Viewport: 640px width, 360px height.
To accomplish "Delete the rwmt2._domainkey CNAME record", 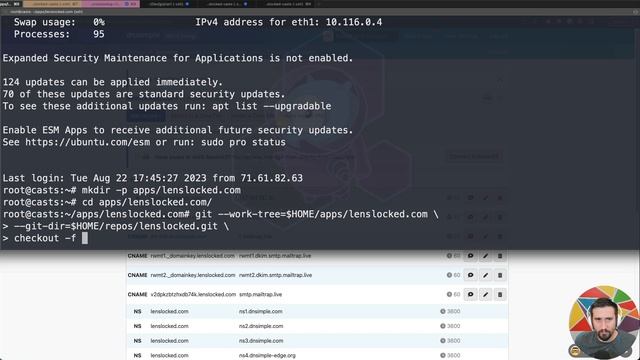I will tap(500, 275).
